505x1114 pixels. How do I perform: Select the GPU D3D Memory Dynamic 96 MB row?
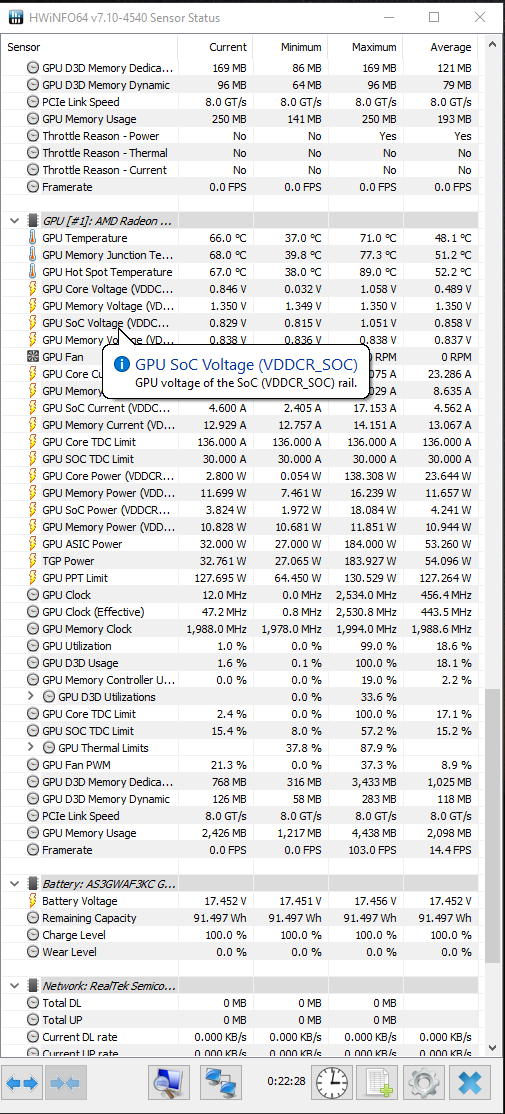[x=239, y=85]
